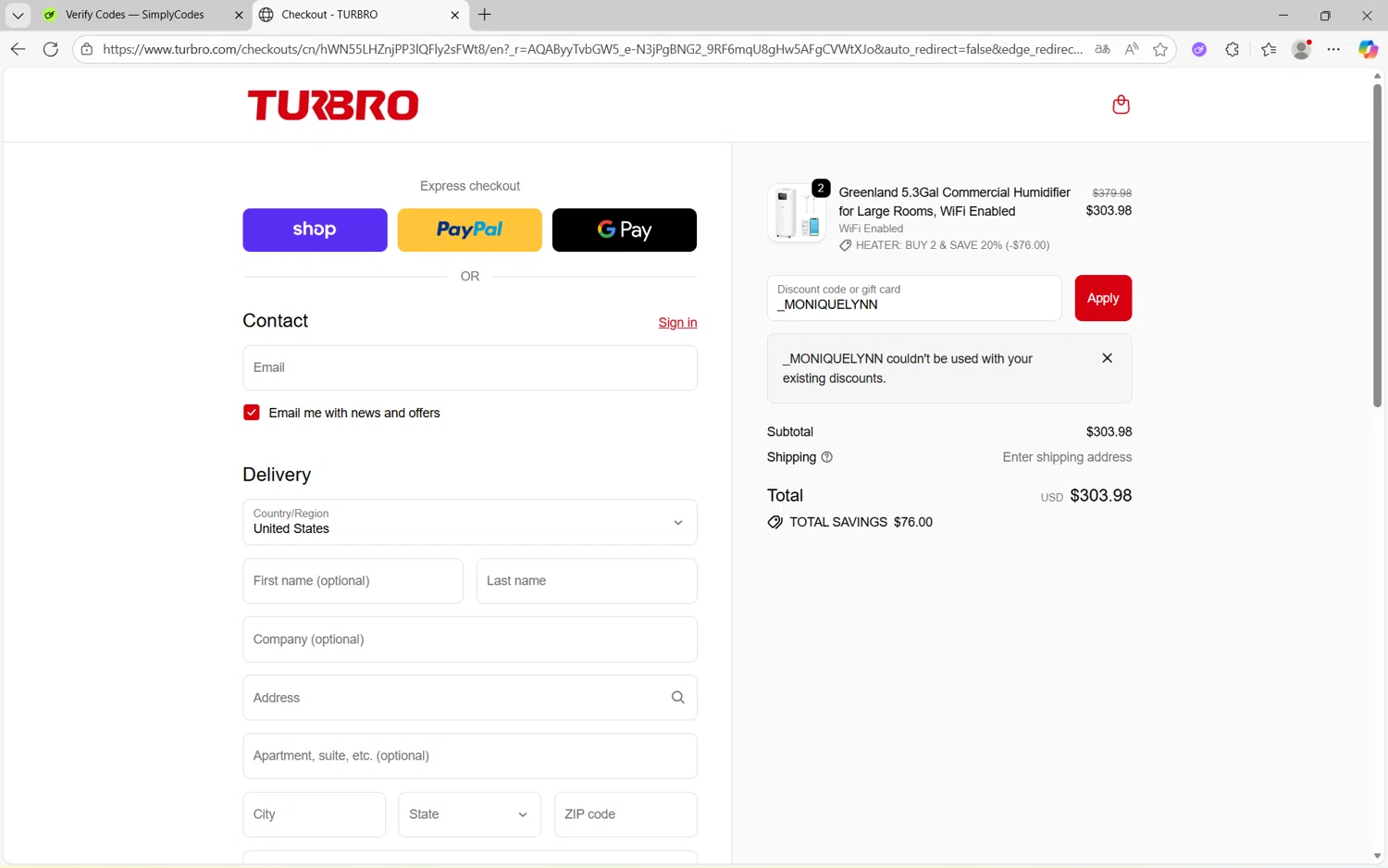Open the translate page icon
Screen dimensions: 1388x868
[1102, 49]
